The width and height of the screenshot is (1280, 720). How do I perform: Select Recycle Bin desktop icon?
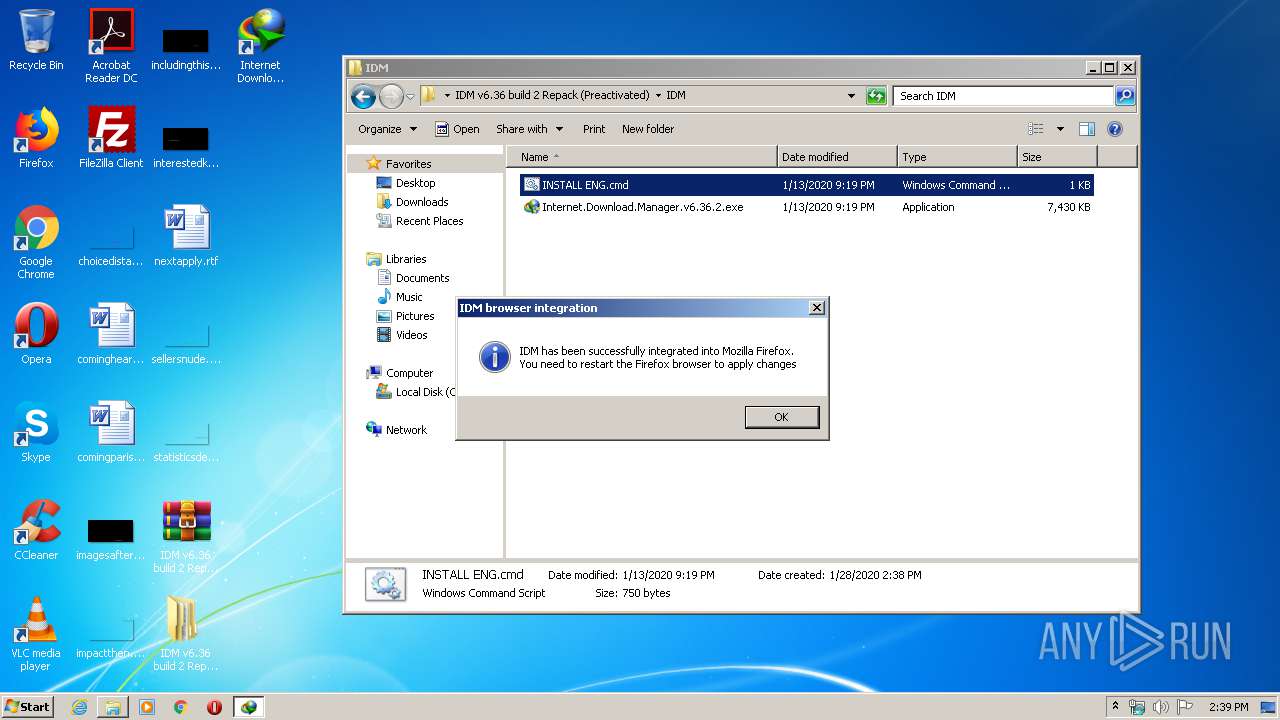click(x=36, y=40)
